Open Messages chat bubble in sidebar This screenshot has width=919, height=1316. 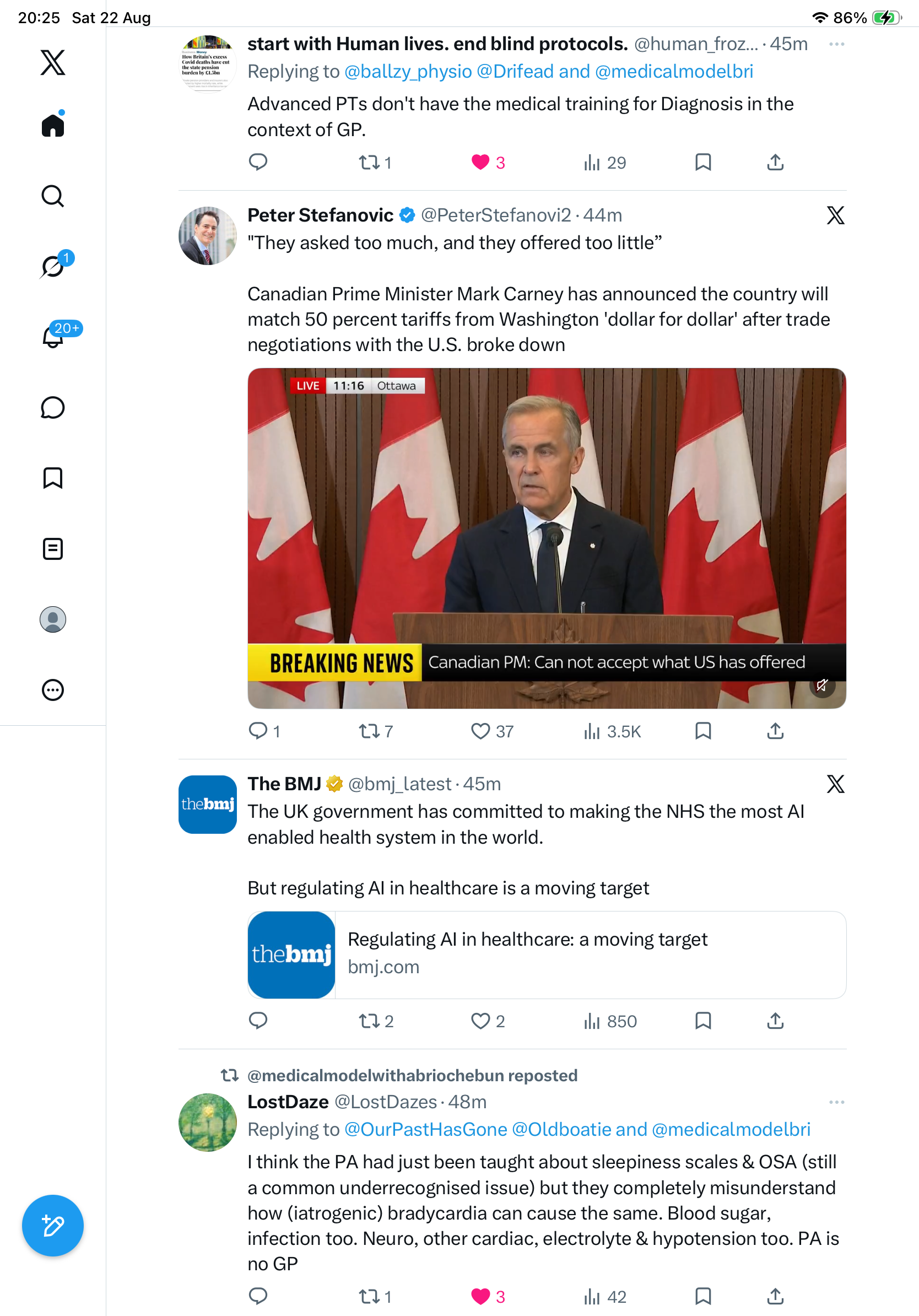pyautogui.click(x=53, y=407)
